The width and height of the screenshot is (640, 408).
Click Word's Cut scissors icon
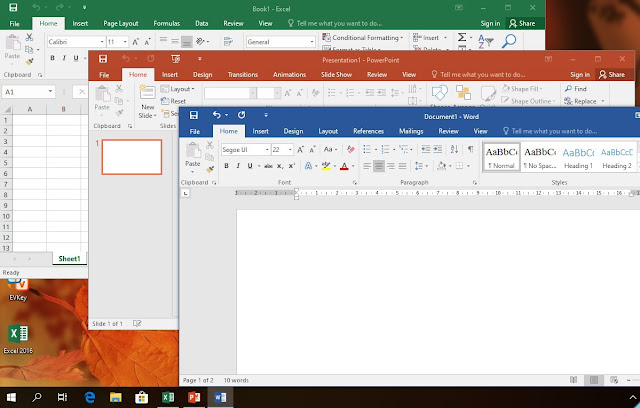210,144
